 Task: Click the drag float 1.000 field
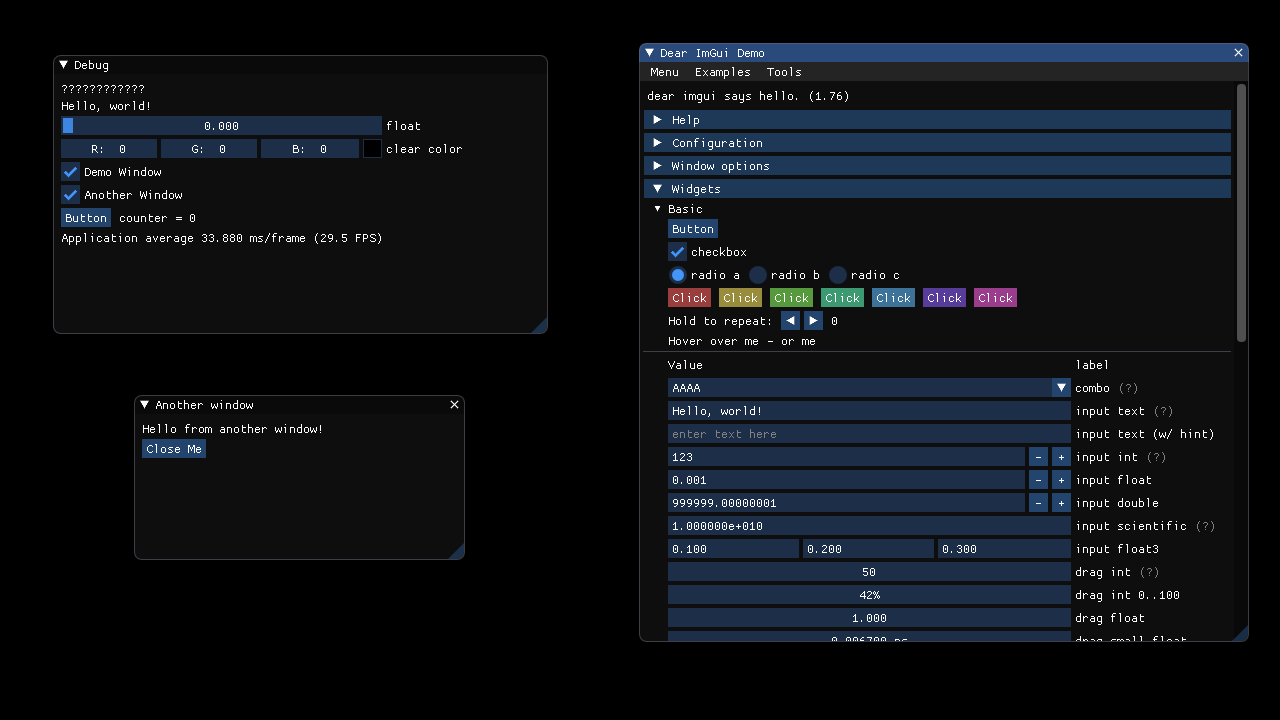869,618
